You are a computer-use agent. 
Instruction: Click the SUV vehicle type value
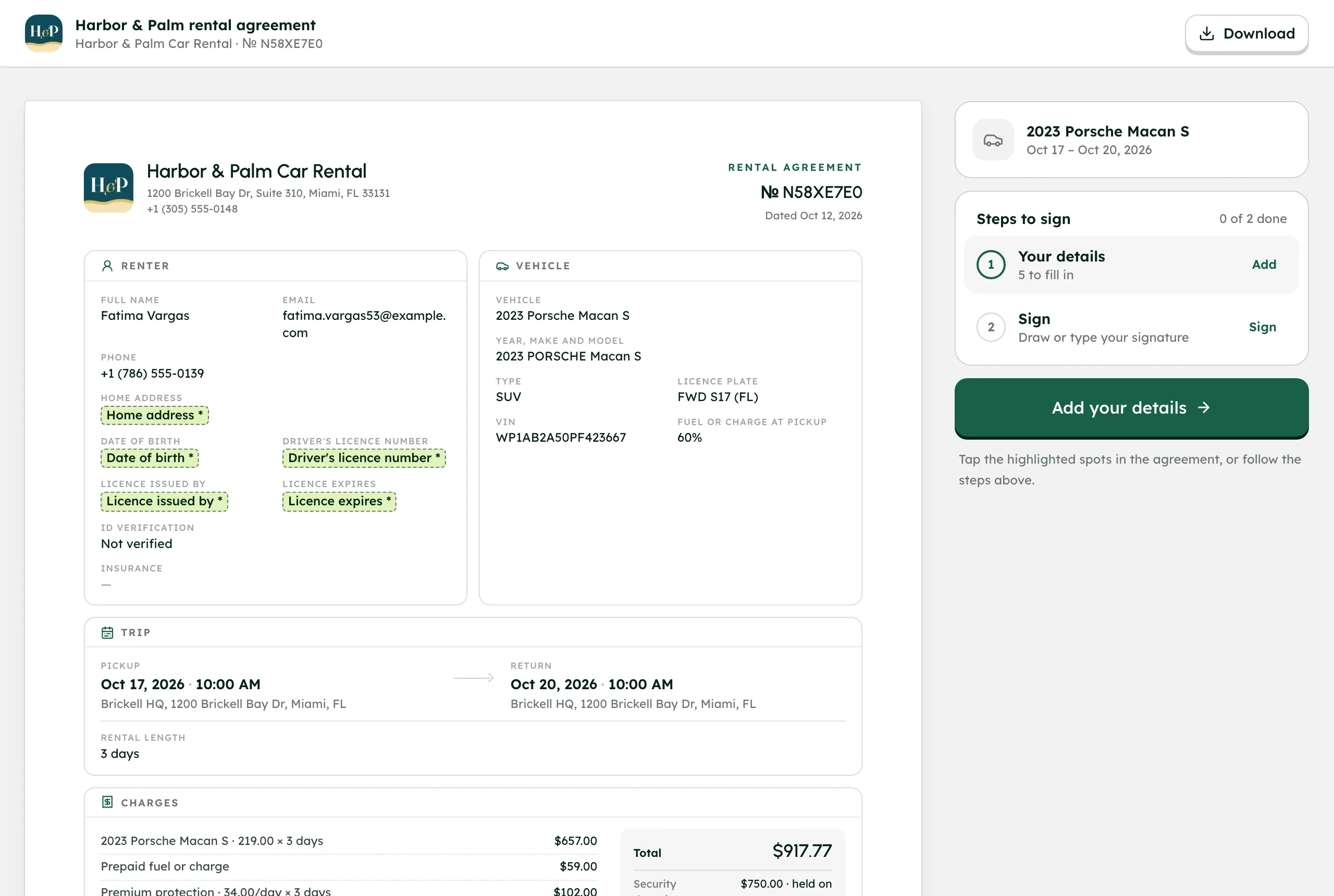pos(508,397)
